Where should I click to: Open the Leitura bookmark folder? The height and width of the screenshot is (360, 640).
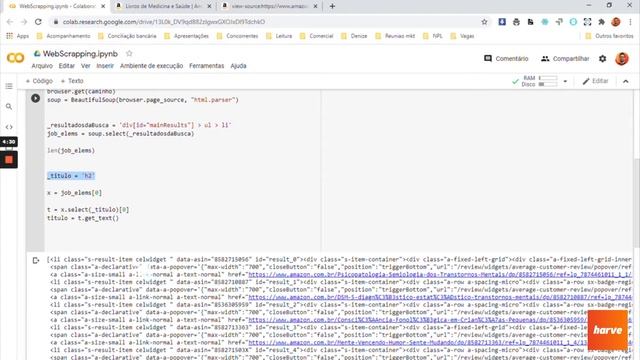coord(279,36)
